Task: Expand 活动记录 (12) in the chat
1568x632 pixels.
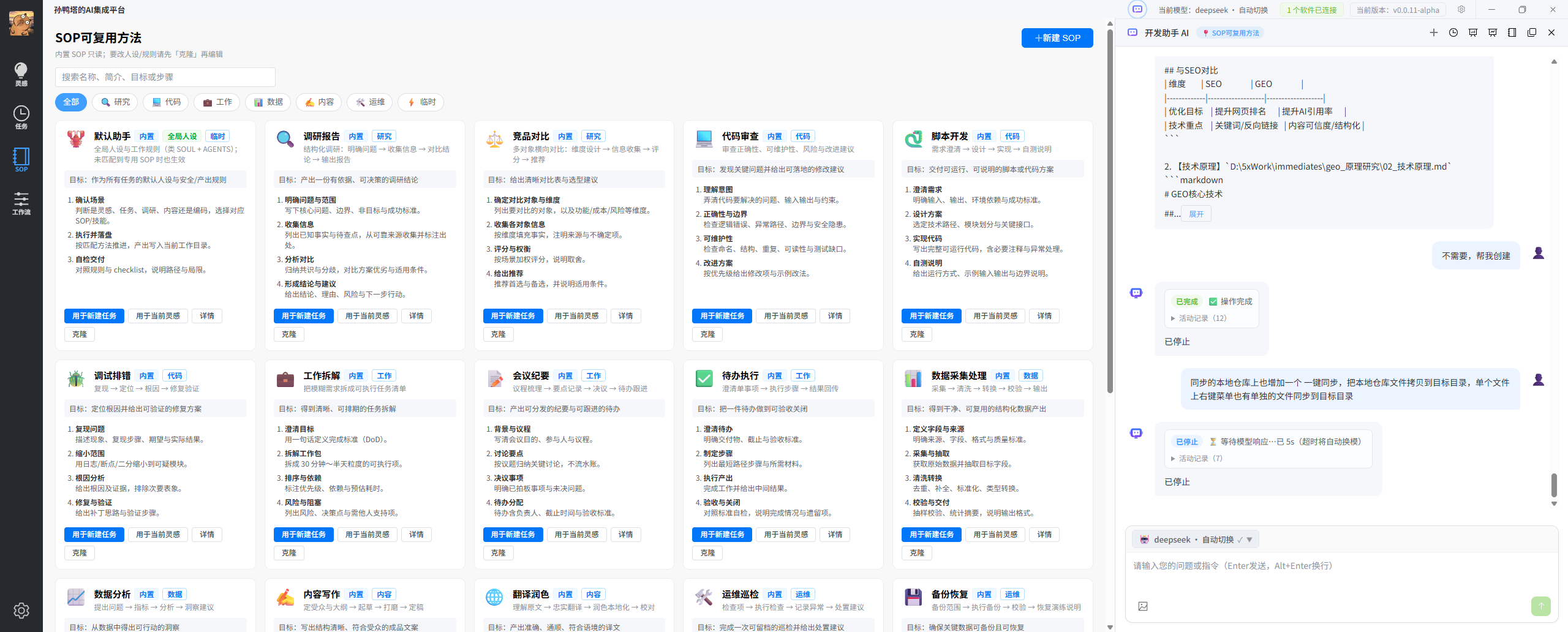Action: 1199,318
